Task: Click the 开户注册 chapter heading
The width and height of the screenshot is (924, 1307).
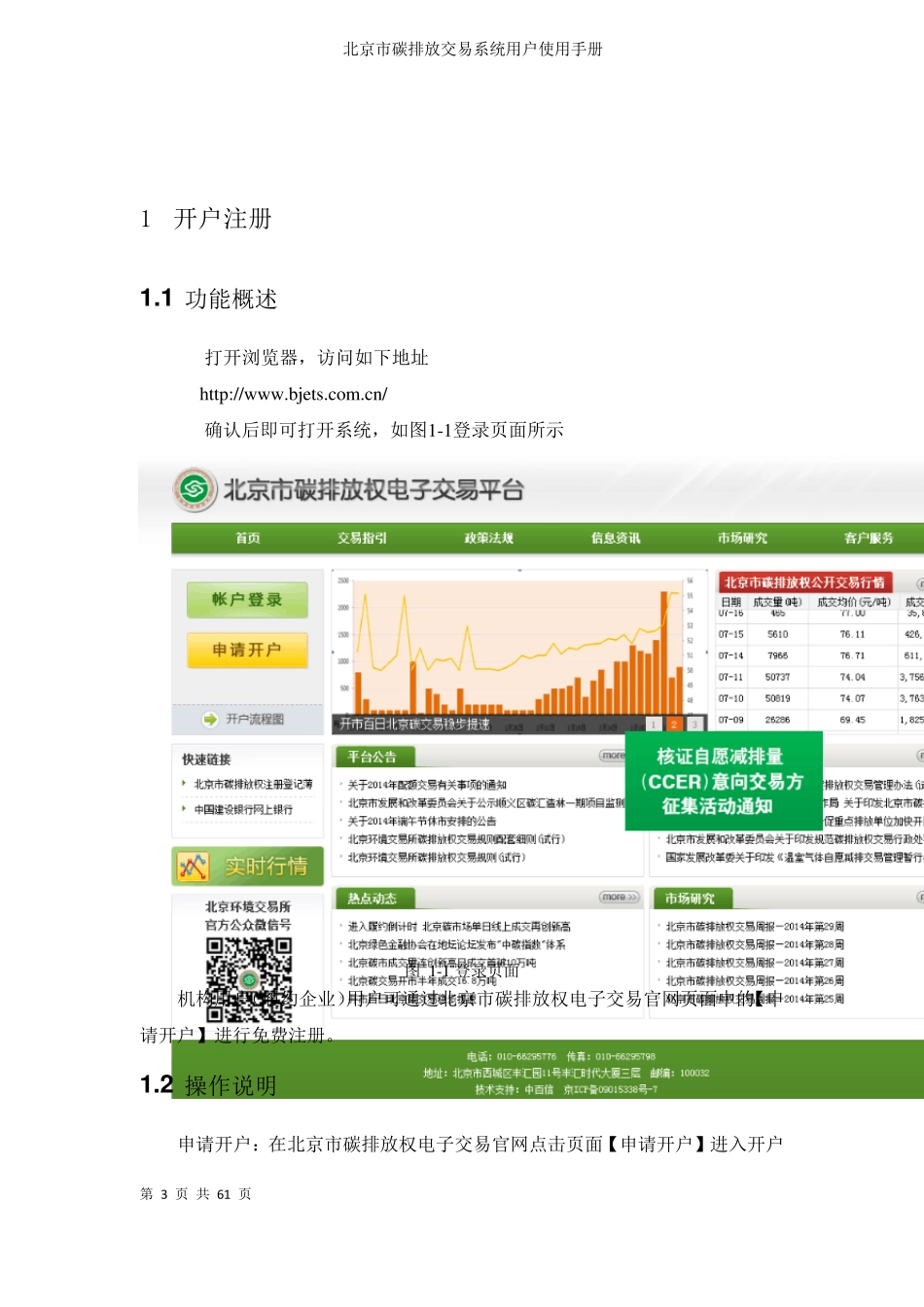Action: pyautogui.click(x=223, y=219)
